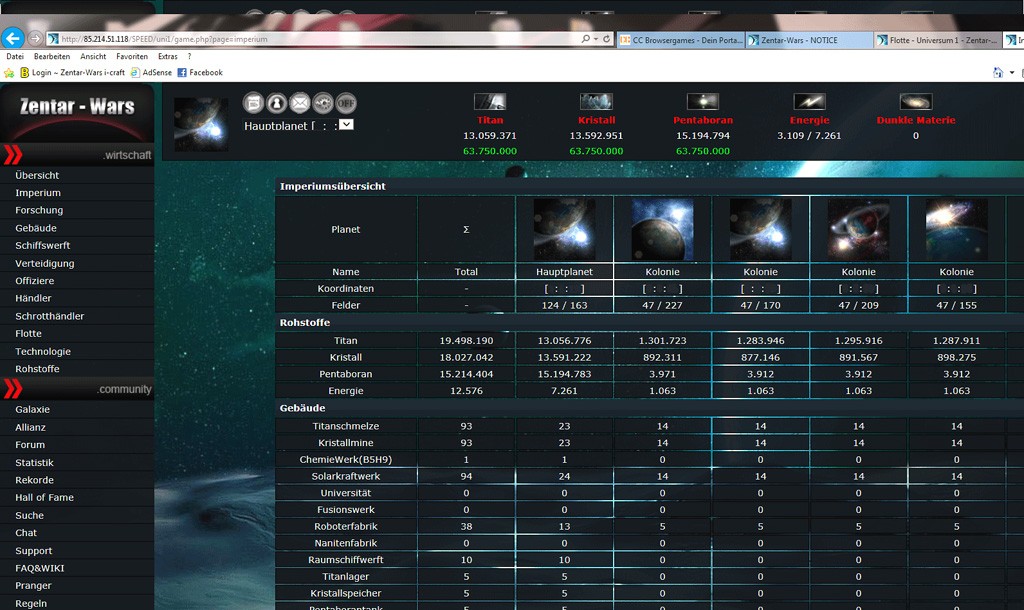Click the Kristall resource icon
The image size is (1024, 610).
596,102
